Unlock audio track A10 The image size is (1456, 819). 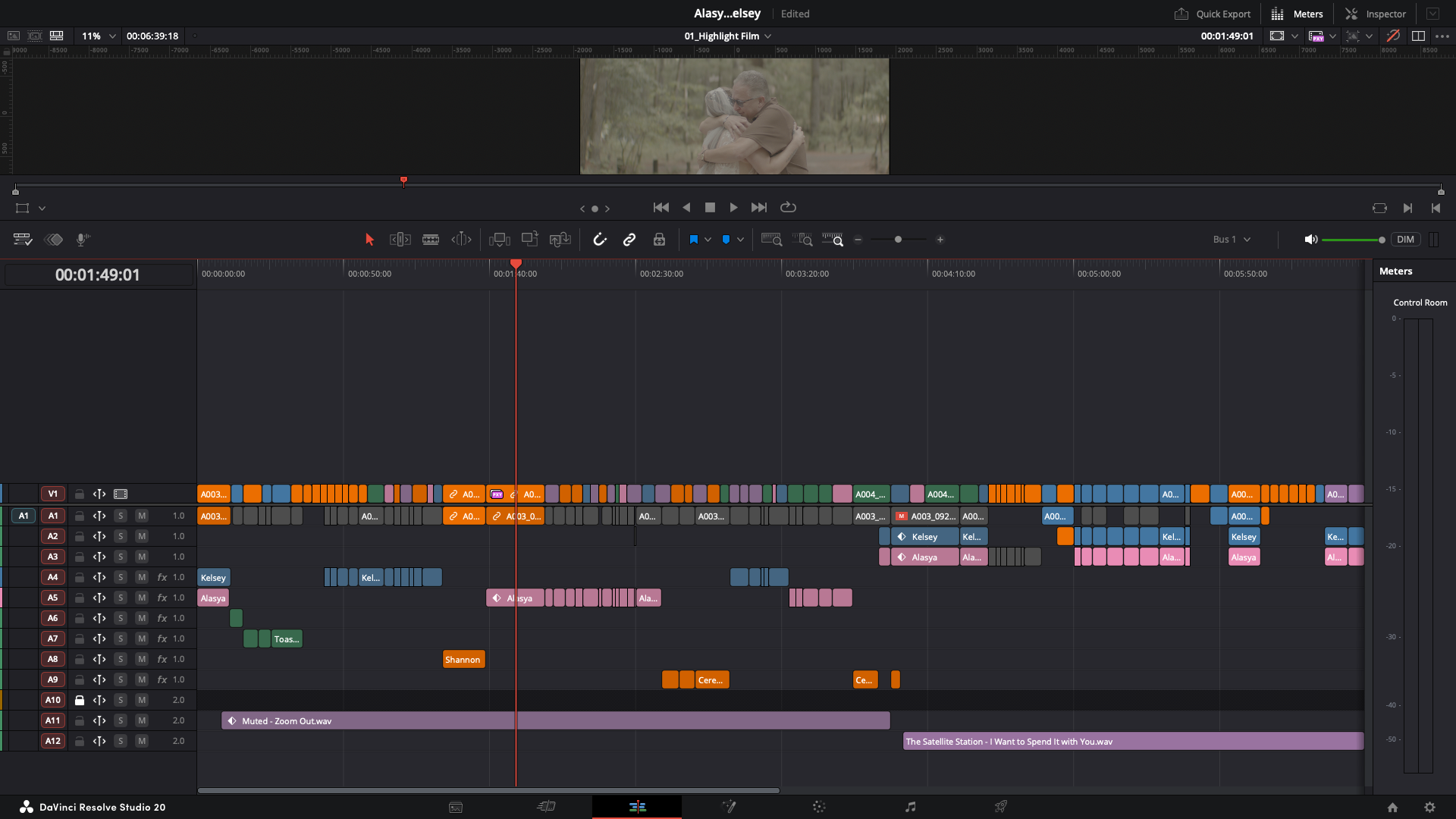click(80, 700)
